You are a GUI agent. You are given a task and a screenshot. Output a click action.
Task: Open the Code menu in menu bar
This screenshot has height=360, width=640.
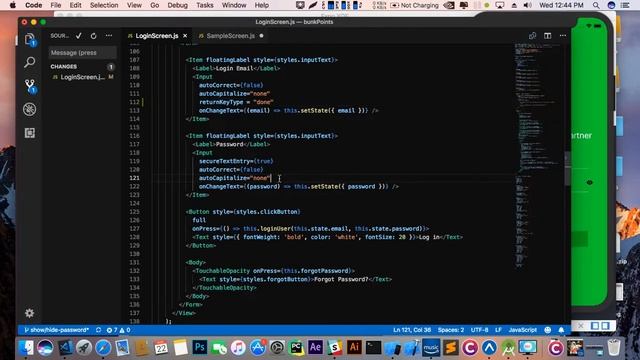[33, 5]
